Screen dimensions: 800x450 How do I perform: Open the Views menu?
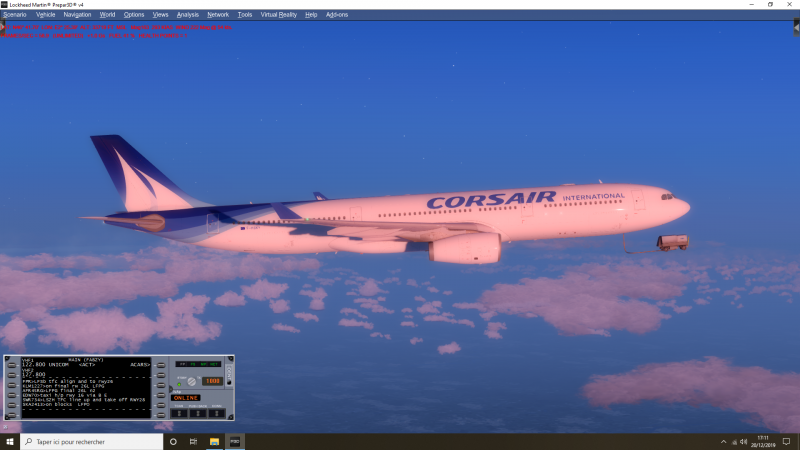[x=160, y=15]
